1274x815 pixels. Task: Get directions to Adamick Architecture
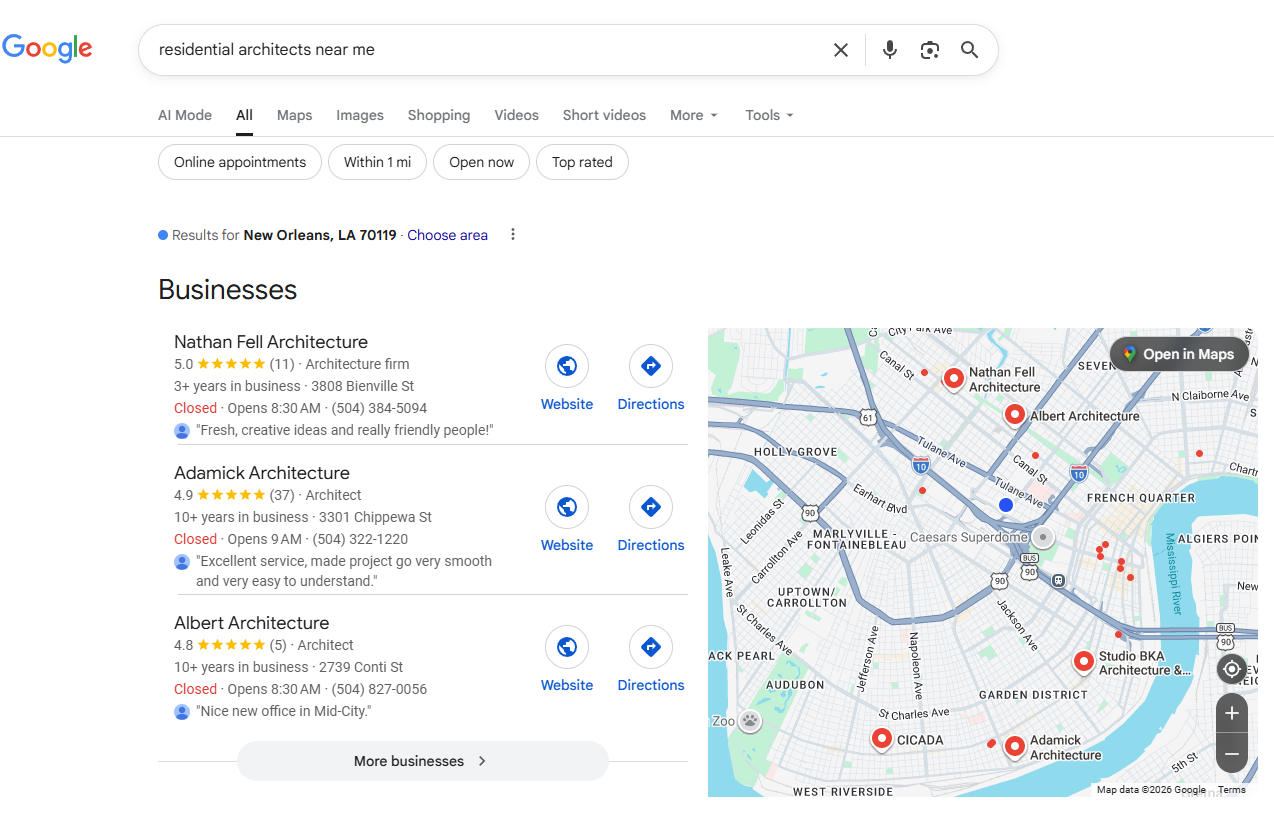tap(651, 507)
